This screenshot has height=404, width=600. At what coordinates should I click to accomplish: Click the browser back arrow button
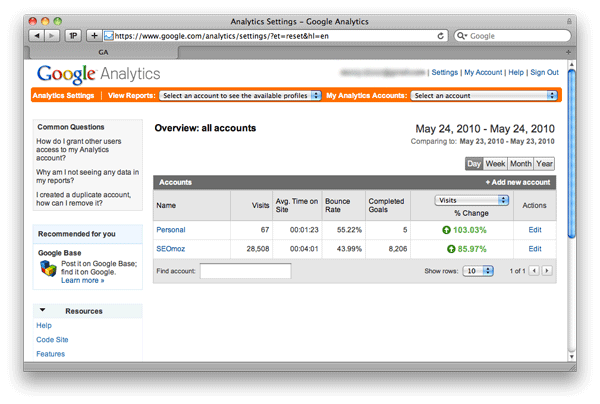[x=38, y=35]
